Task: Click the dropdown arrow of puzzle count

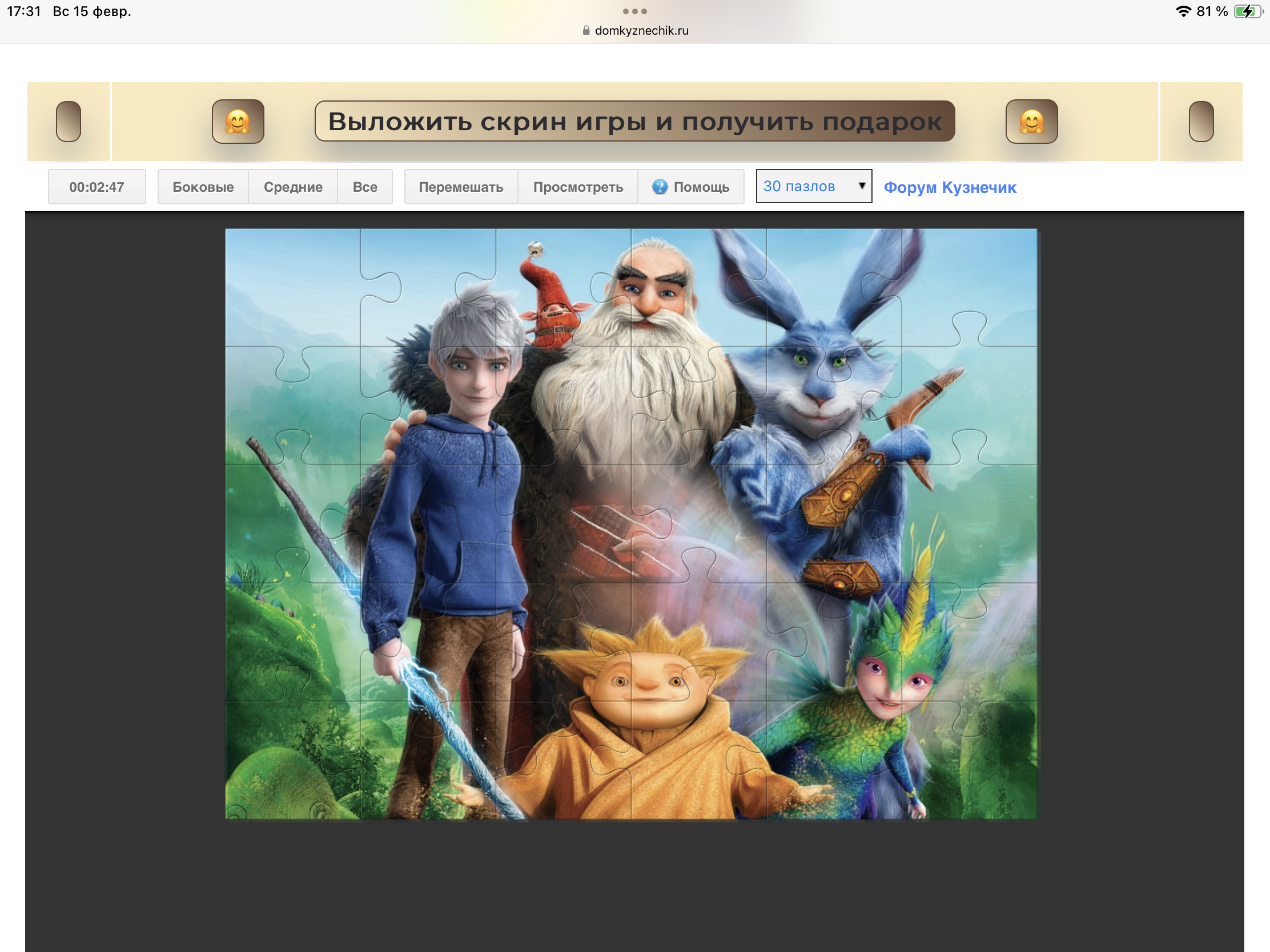Action: [x=861, y=185]
